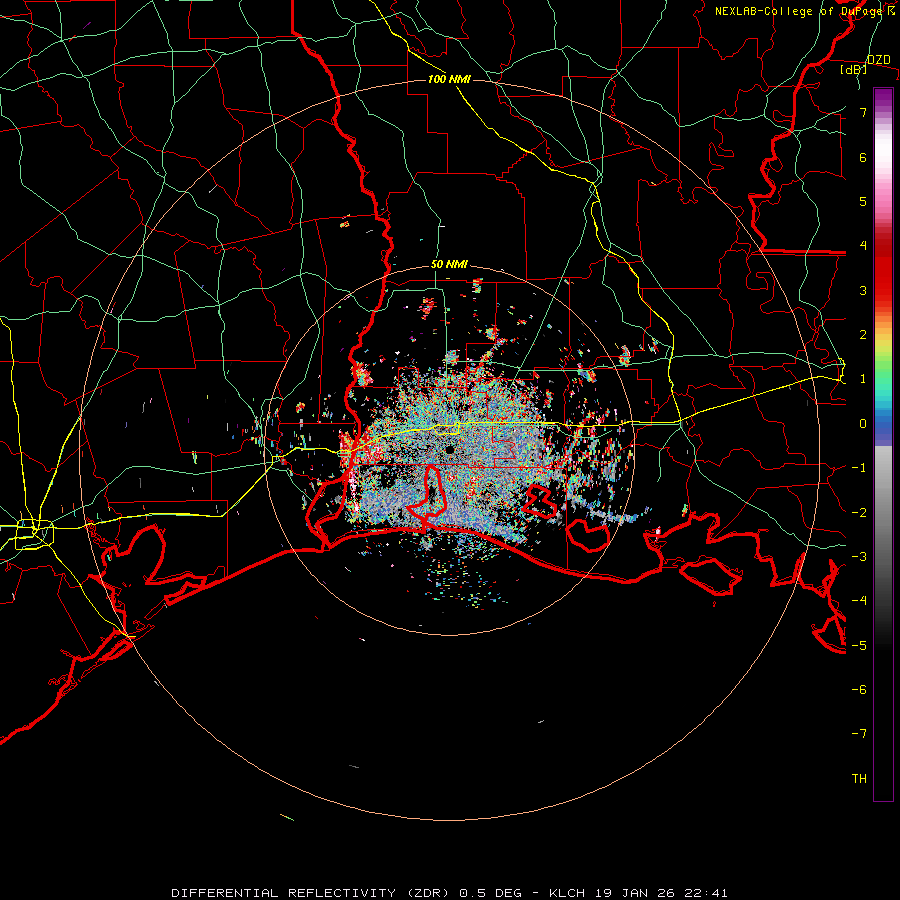Screen dimensions: 900x900
Task: Click the 100 NMI range ring label
Action: click(x=449, y=79)
